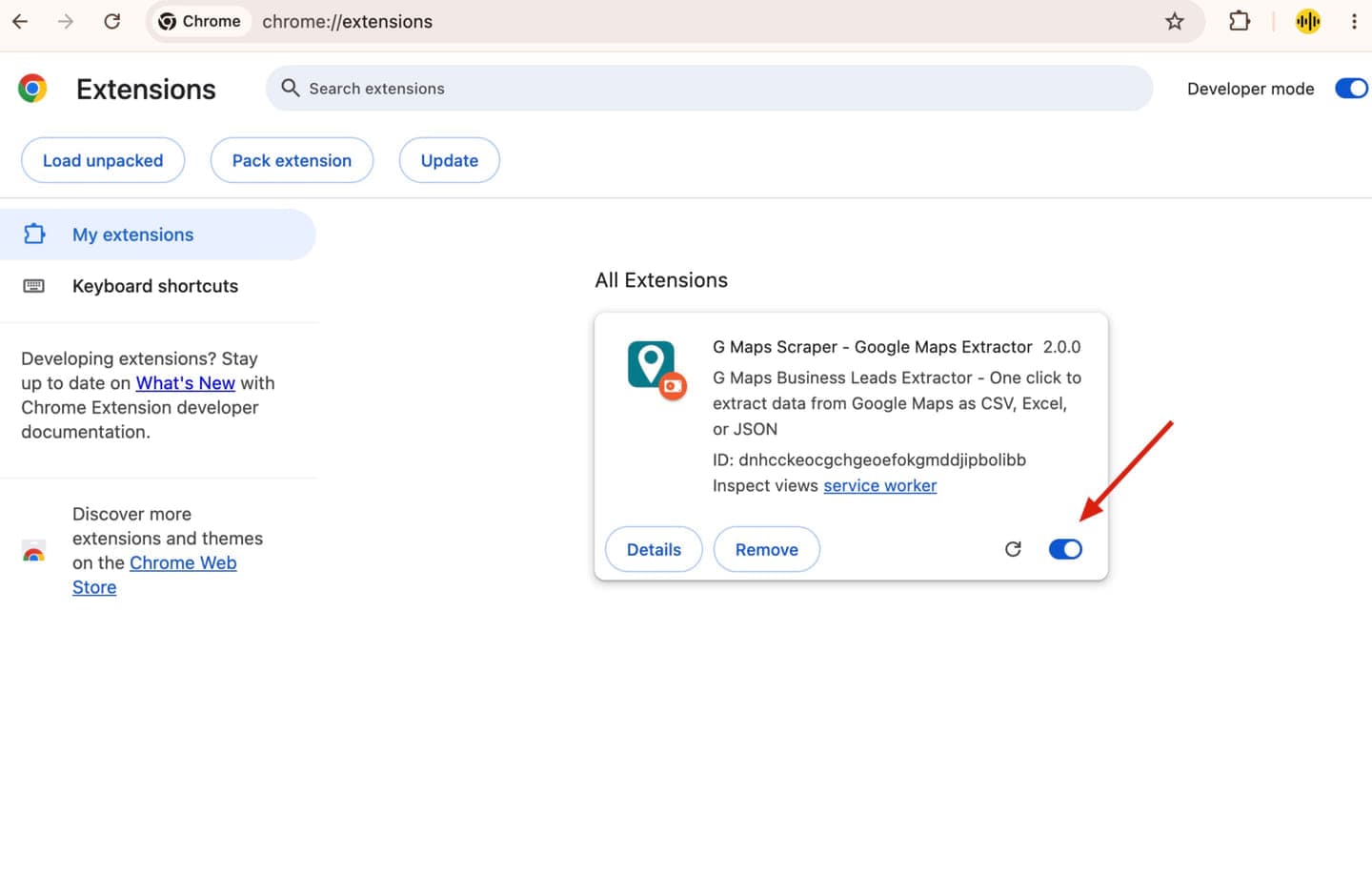The width and height of the screenshot is (1372, 877).
Task: Open the Extensions puzzle piece menu
Action: 1240,21
